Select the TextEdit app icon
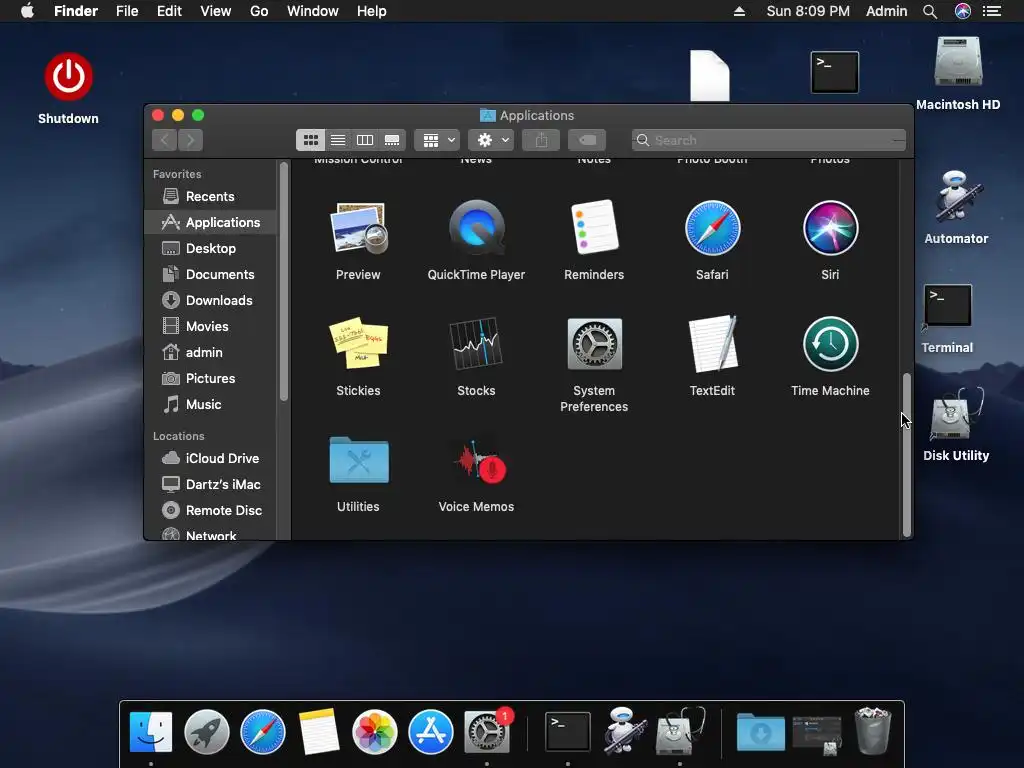 [x=713, y=344]
